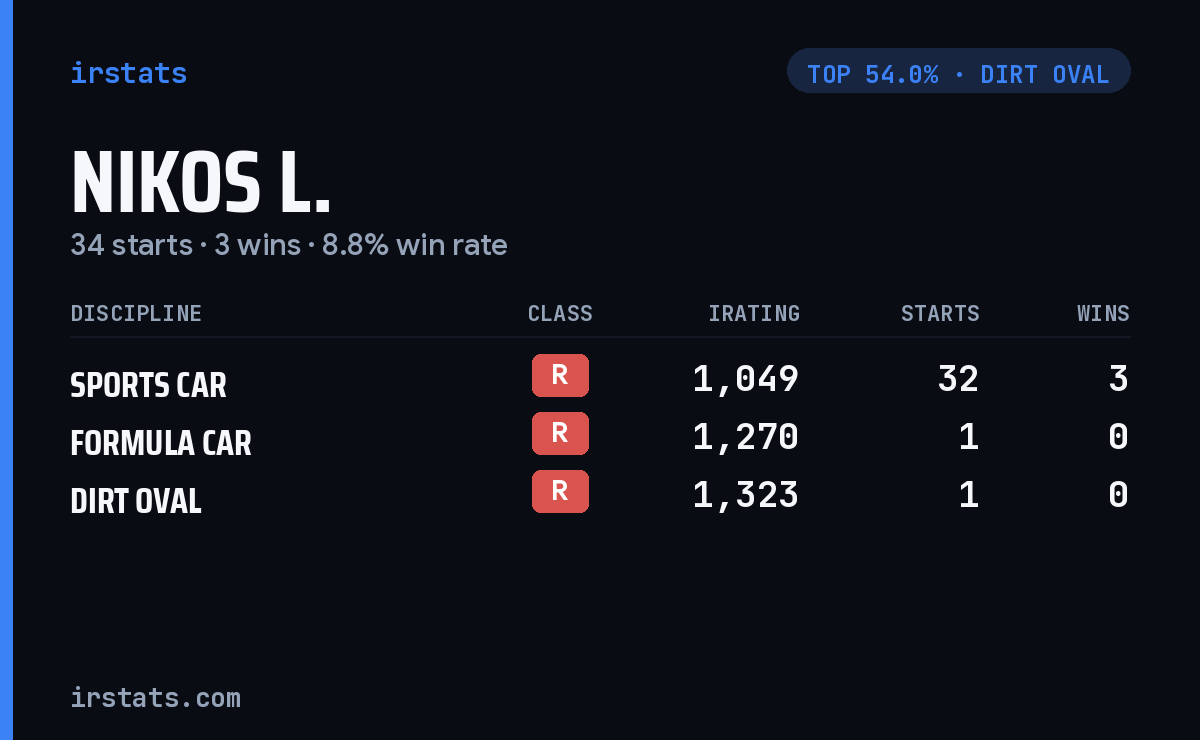Click the R class badge for Formula Car
This screenshot has width=1200, height=740.
pyautogui.click(x=560, y=434)
